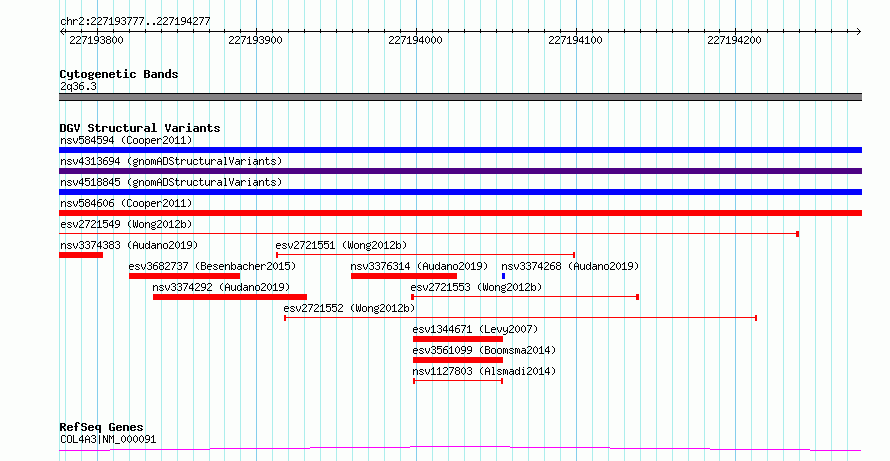This screenshot has height=461, width=890.
Task: Click the chr2:227193777..227194277 coordinate label
Action: pos(135,22)
